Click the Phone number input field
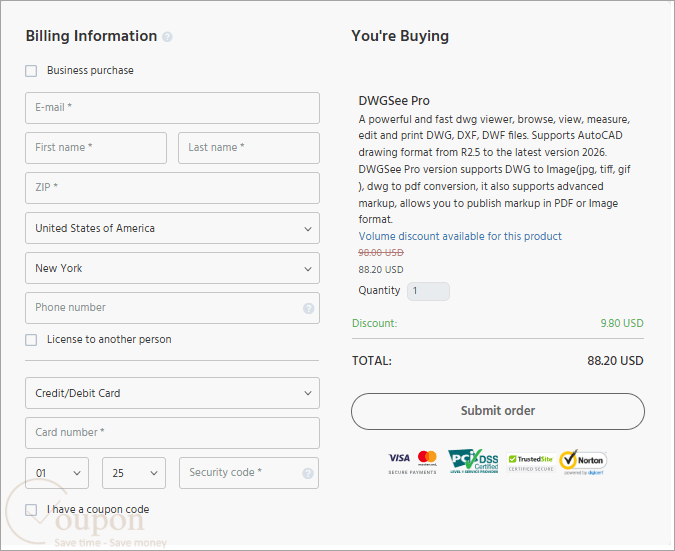Screen dimensions: 675x551 [172, 308]
